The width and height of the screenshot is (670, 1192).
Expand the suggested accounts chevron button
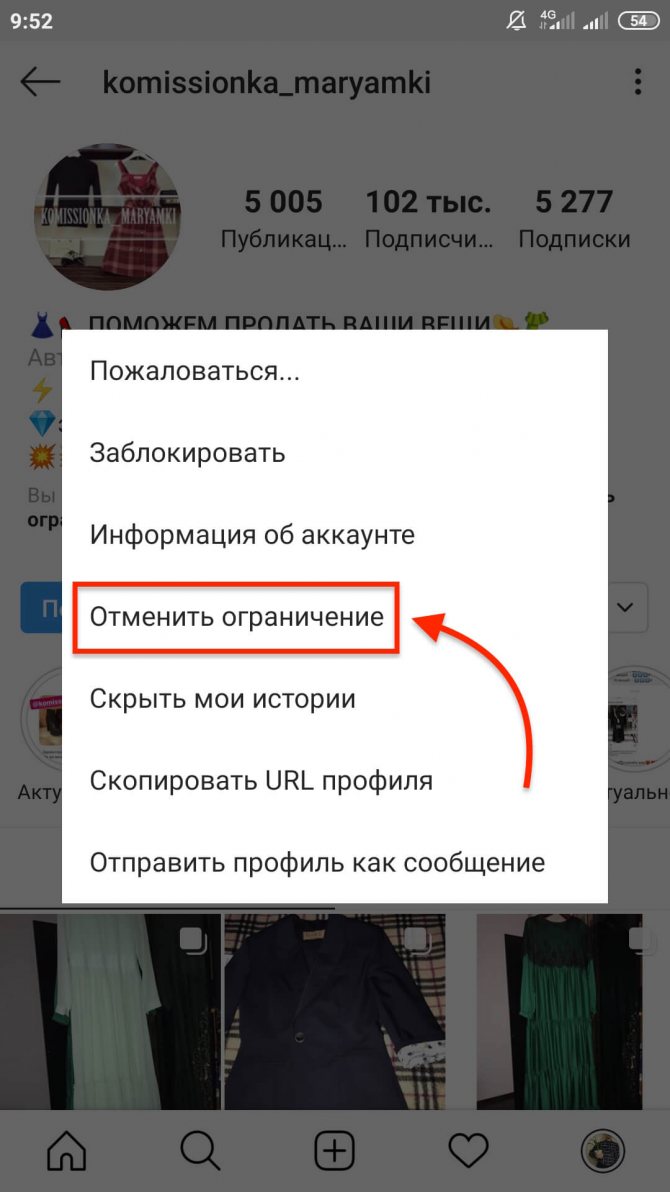click(627, 608)
